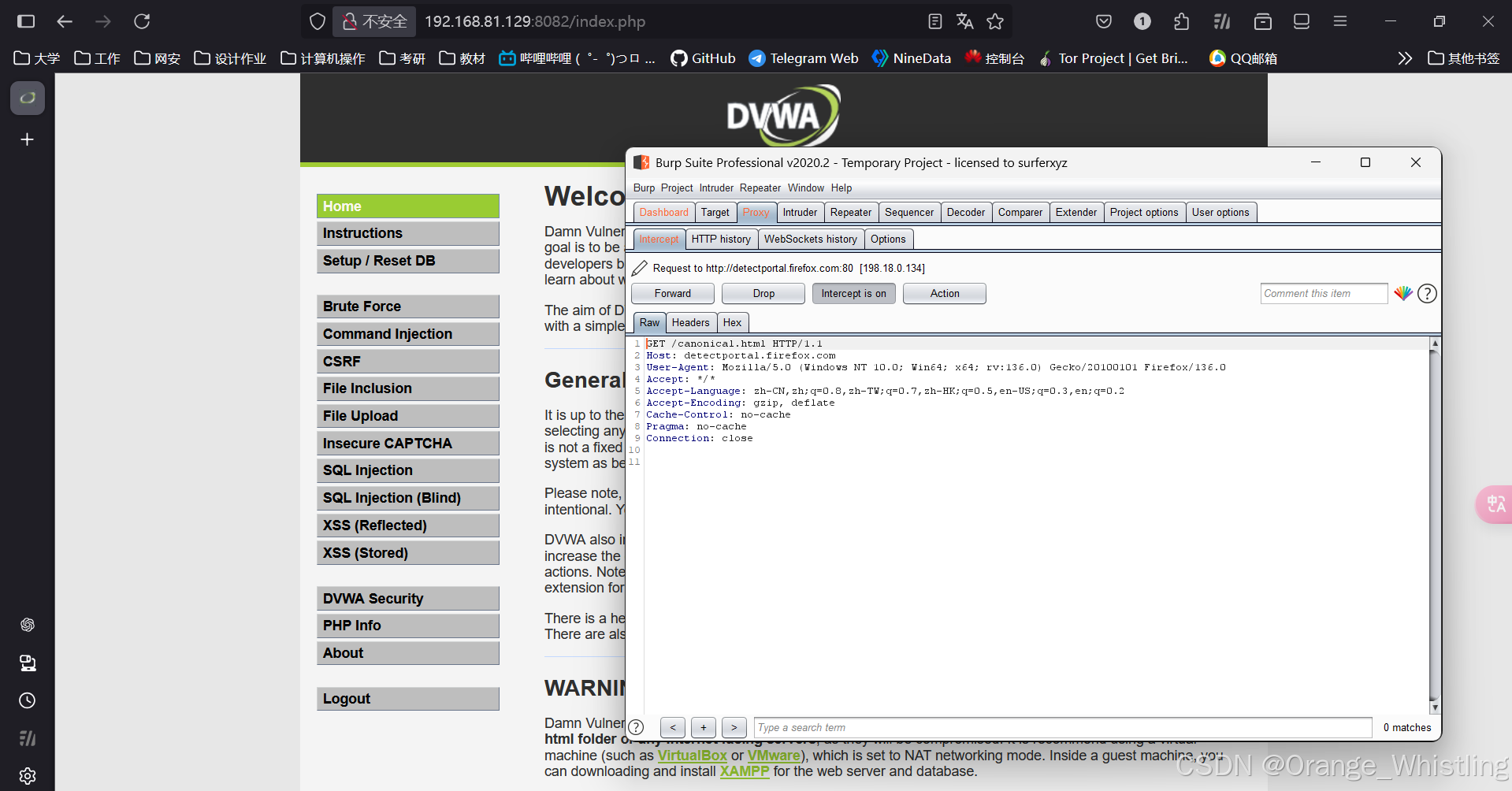Click the browser back arrow
1512x791 pixels.
coord(65,21)
